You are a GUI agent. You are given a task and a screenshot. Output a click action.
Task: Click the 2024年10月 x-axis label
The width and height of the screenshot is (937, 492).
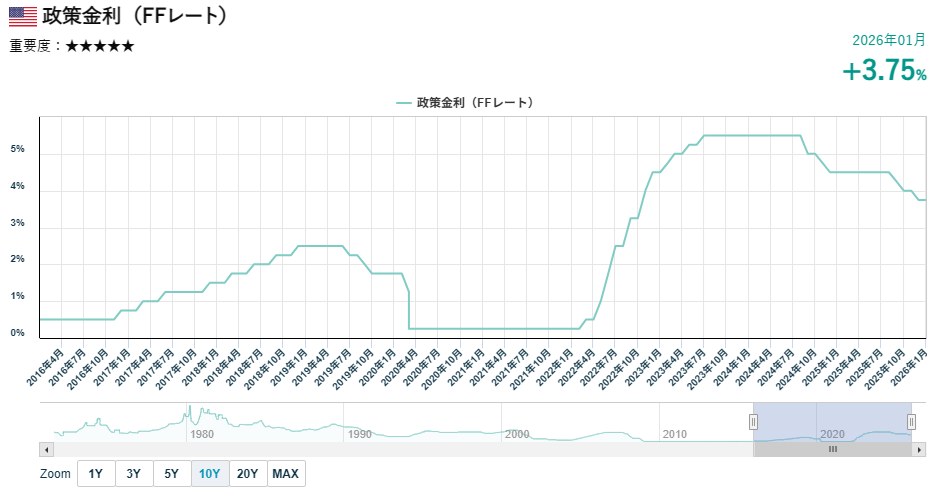point(795,368)
